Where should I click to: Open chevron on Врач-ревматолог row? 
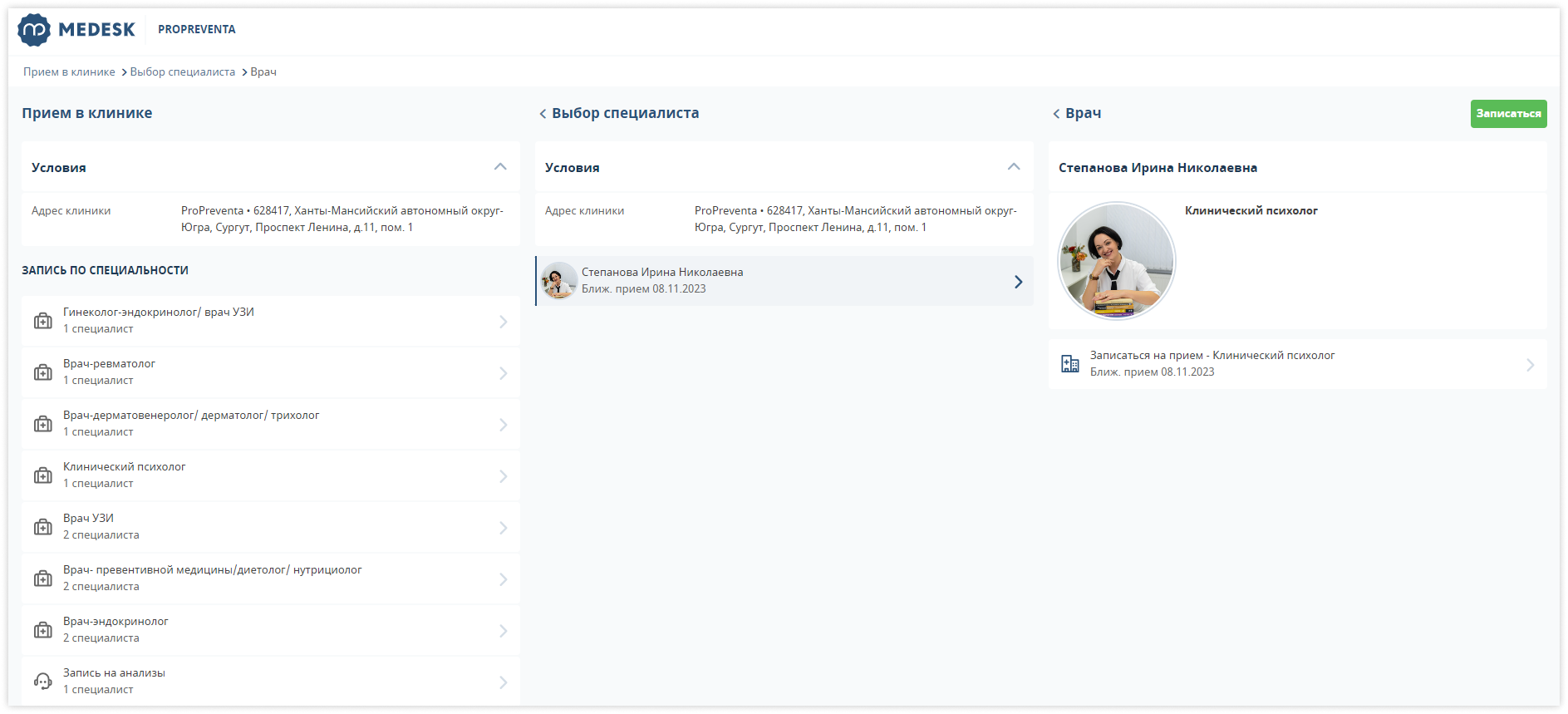click(x=504, y=373)
